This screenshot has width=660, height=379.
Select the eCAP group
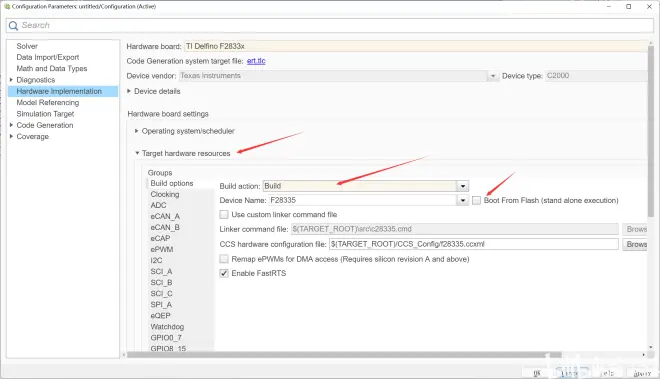pyautogui.click(x=160, y=238)
